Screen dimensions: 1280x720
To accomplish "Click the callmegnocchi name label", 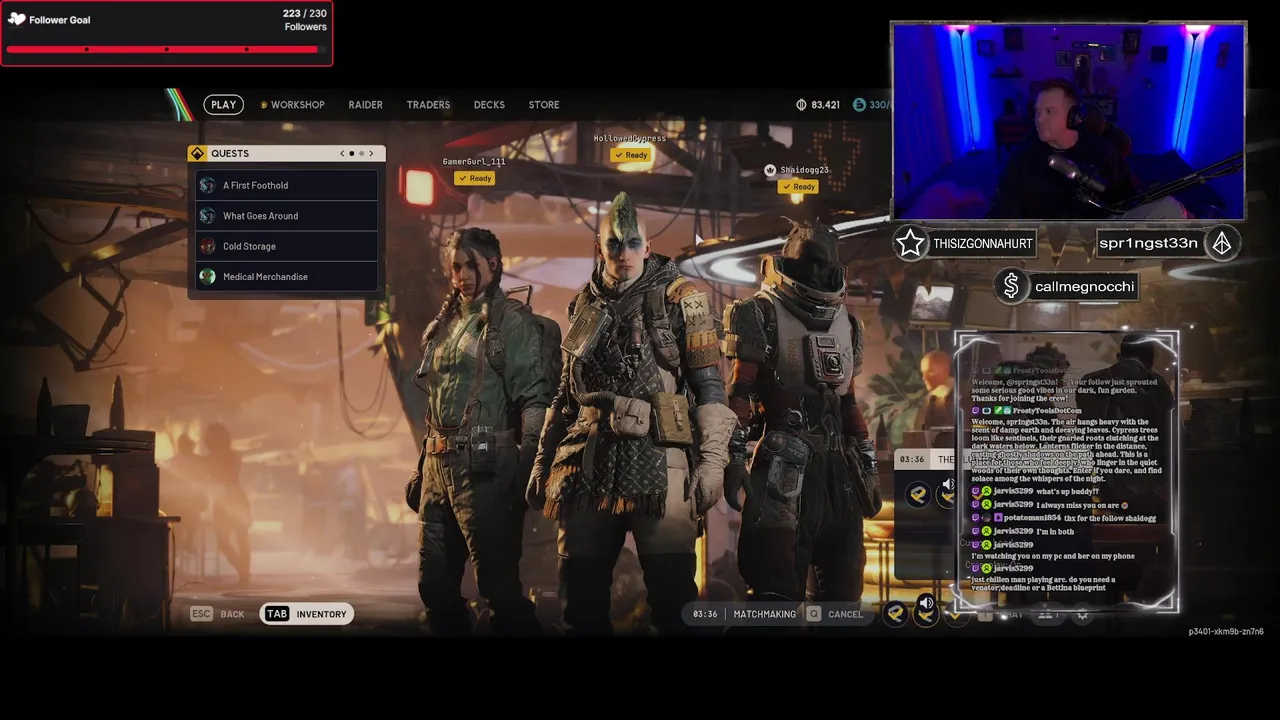I will pyautogui.click(x=1084, y=286).
